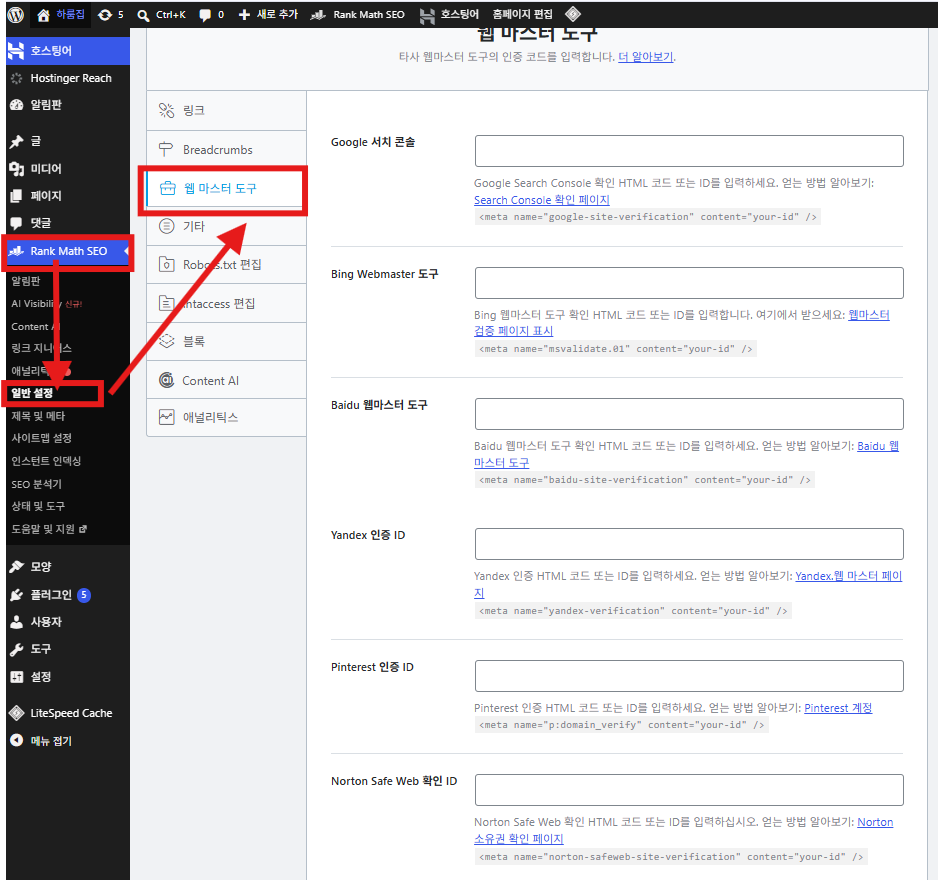Open the 상태 및 도구 submenu item

click(38, 506)
